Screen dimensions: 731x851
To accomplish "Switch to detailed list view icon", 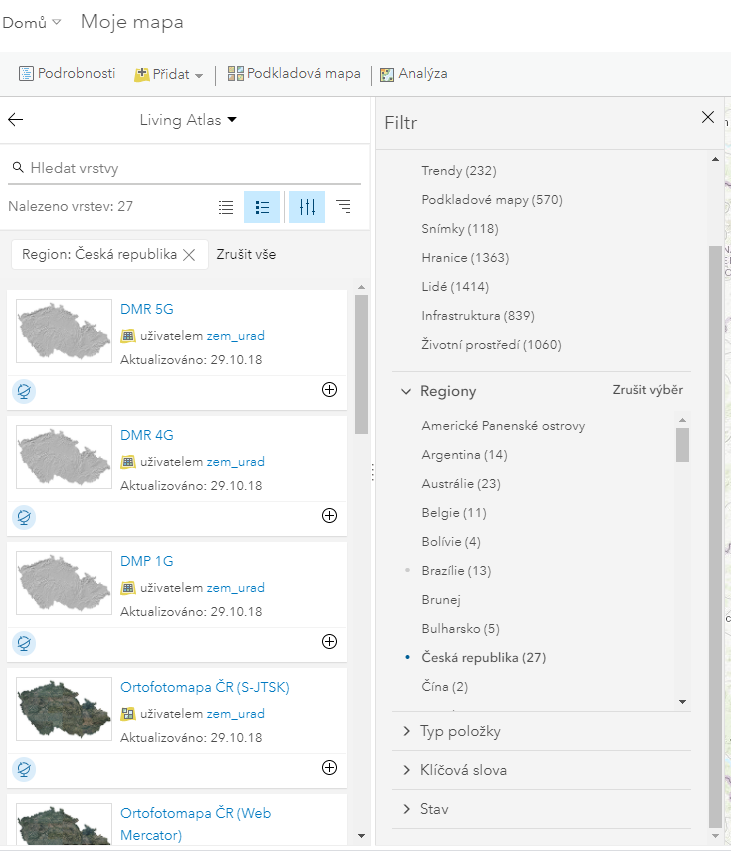I will click(262, 207).
